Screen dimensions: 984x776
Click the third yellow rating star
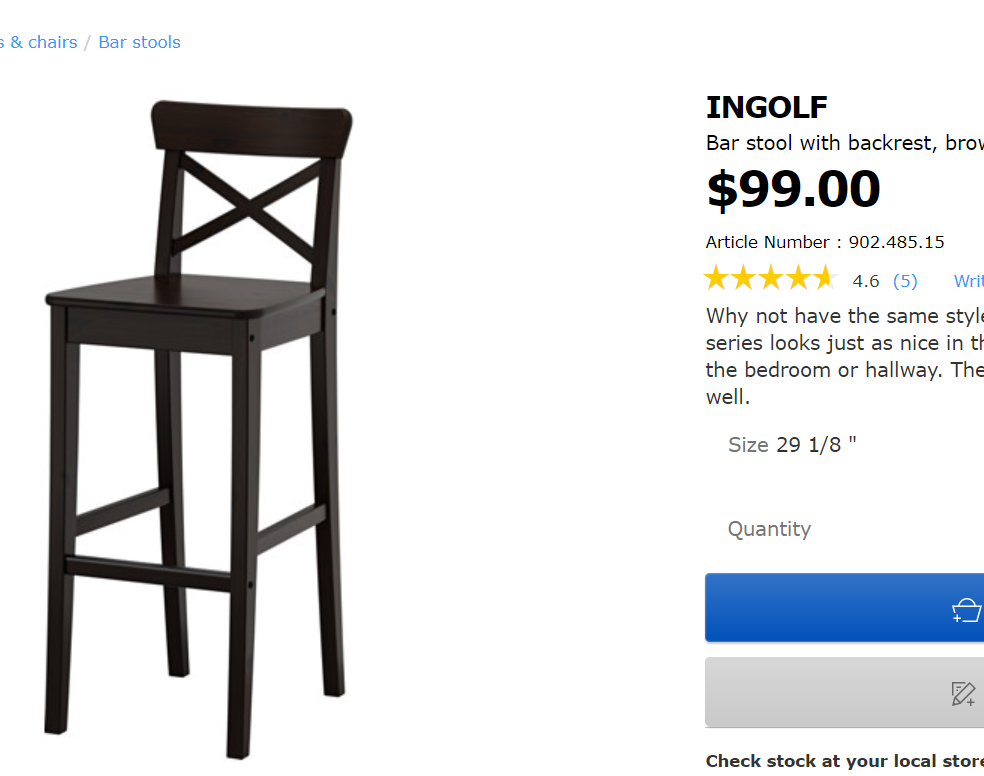tap(770, 279)
